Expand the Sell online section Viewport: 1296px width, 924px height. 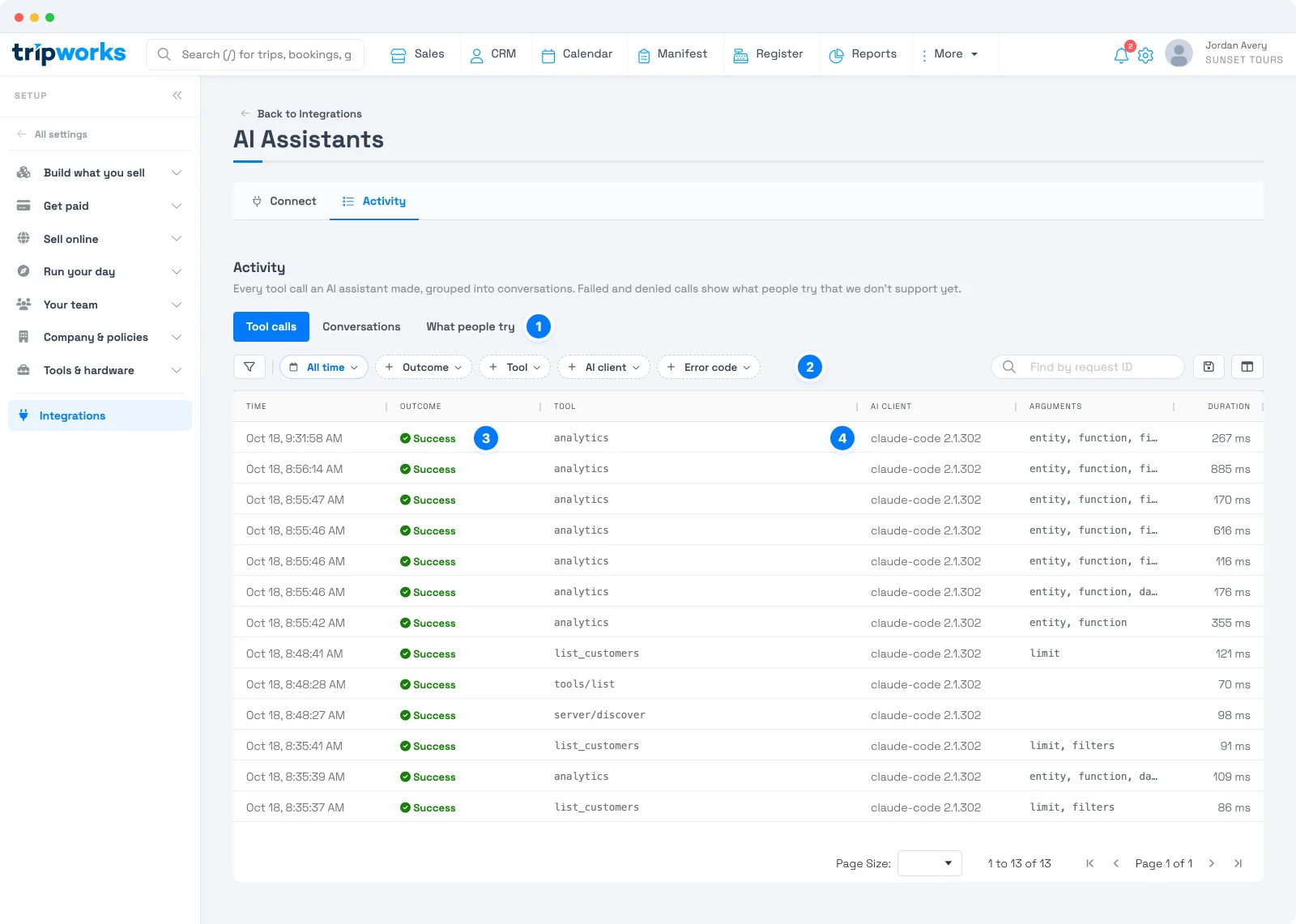pos(100,239)
